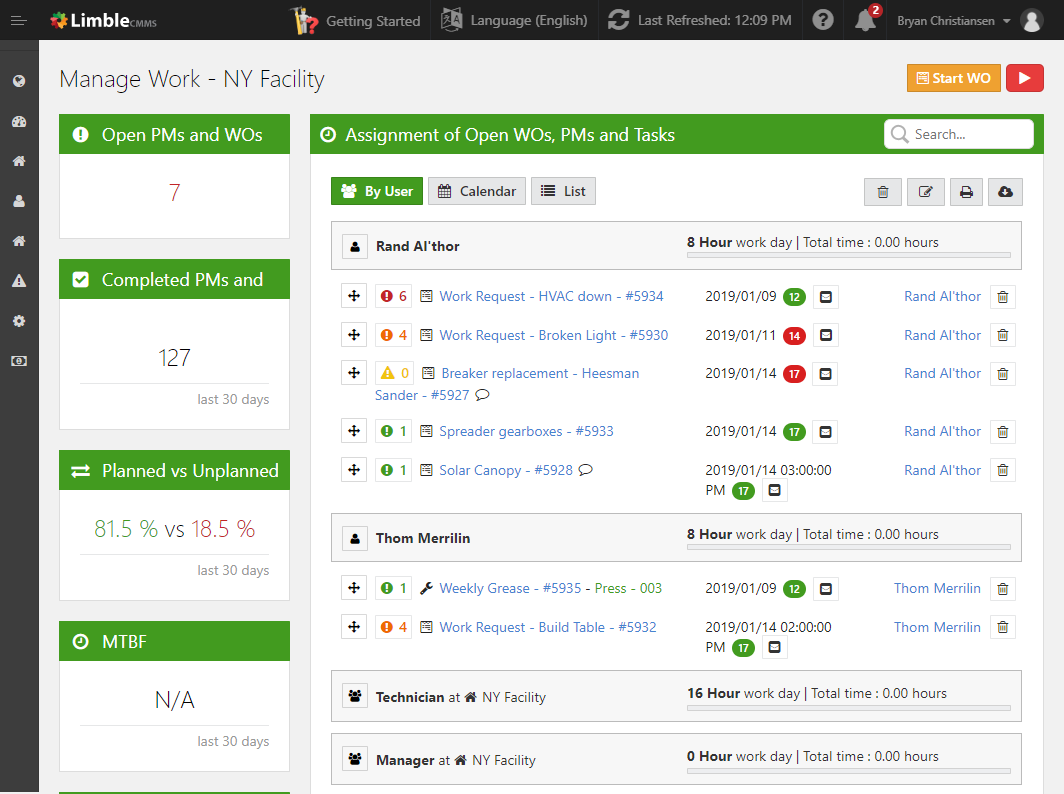Switch to the List view

click(563, 191)
